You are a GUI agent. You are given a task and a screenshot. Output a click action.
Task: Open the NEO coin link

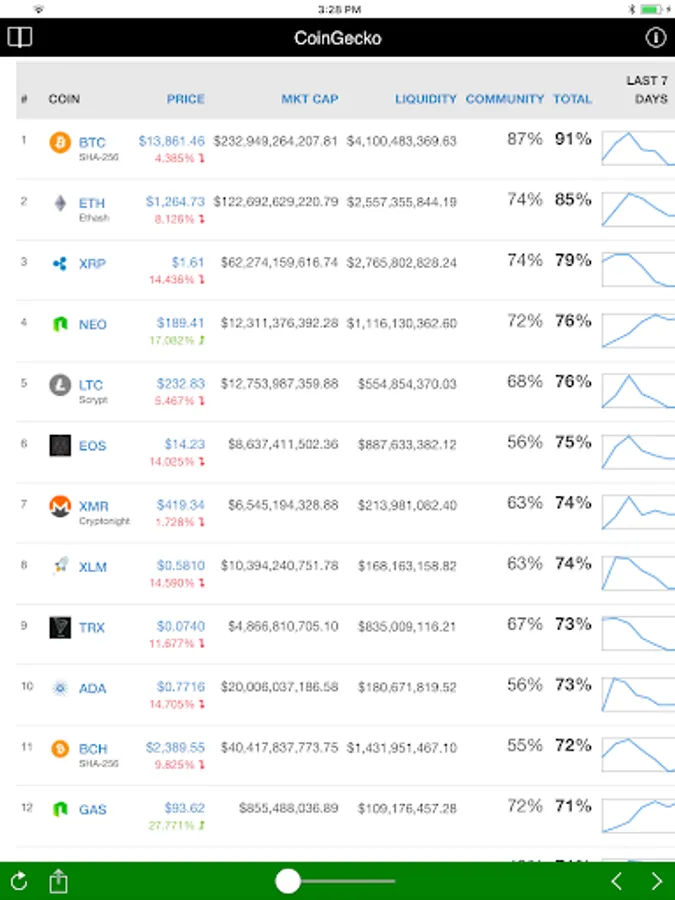[92, 325]
